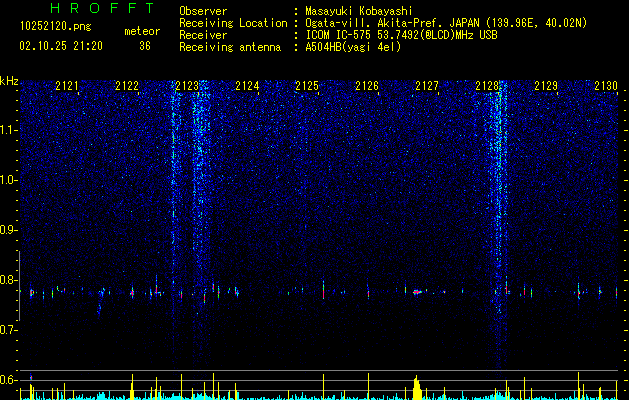Click the 0.9 frequency axis label
Image resolution: width=629 pixels, height=400 pixels.
(x=9, y=230)
